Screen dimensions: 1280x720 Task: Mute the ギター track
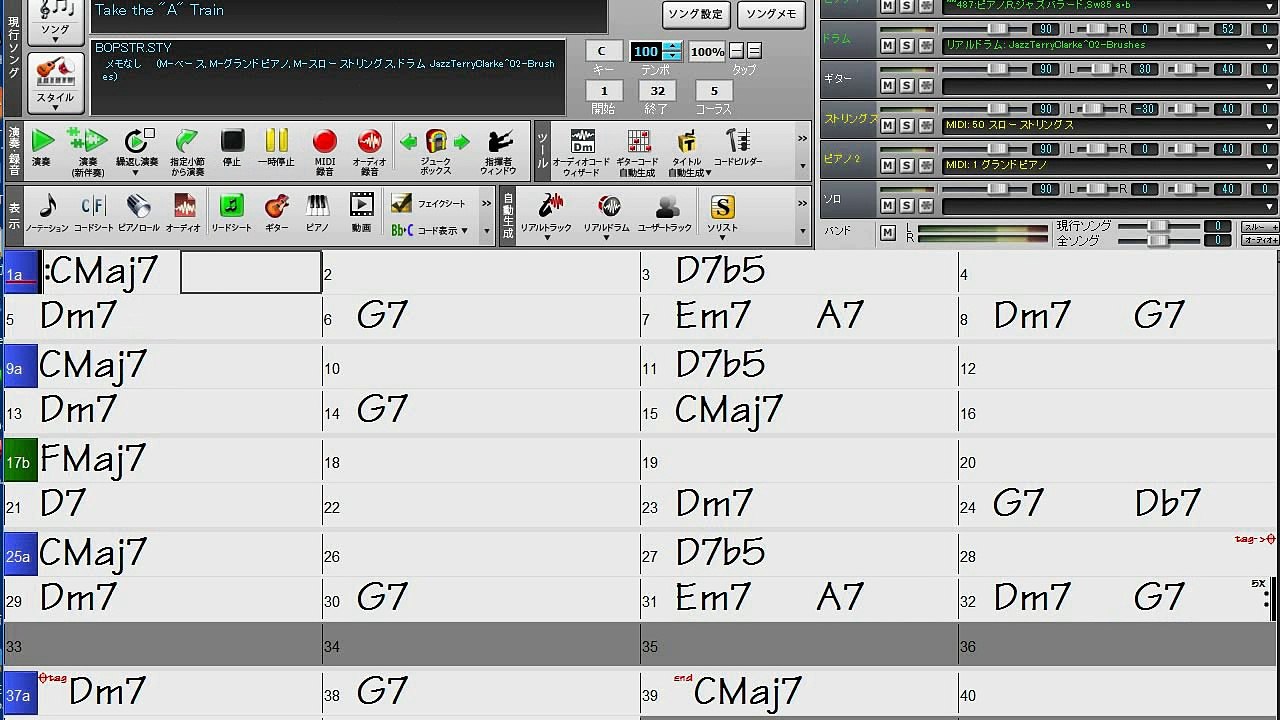887,85
